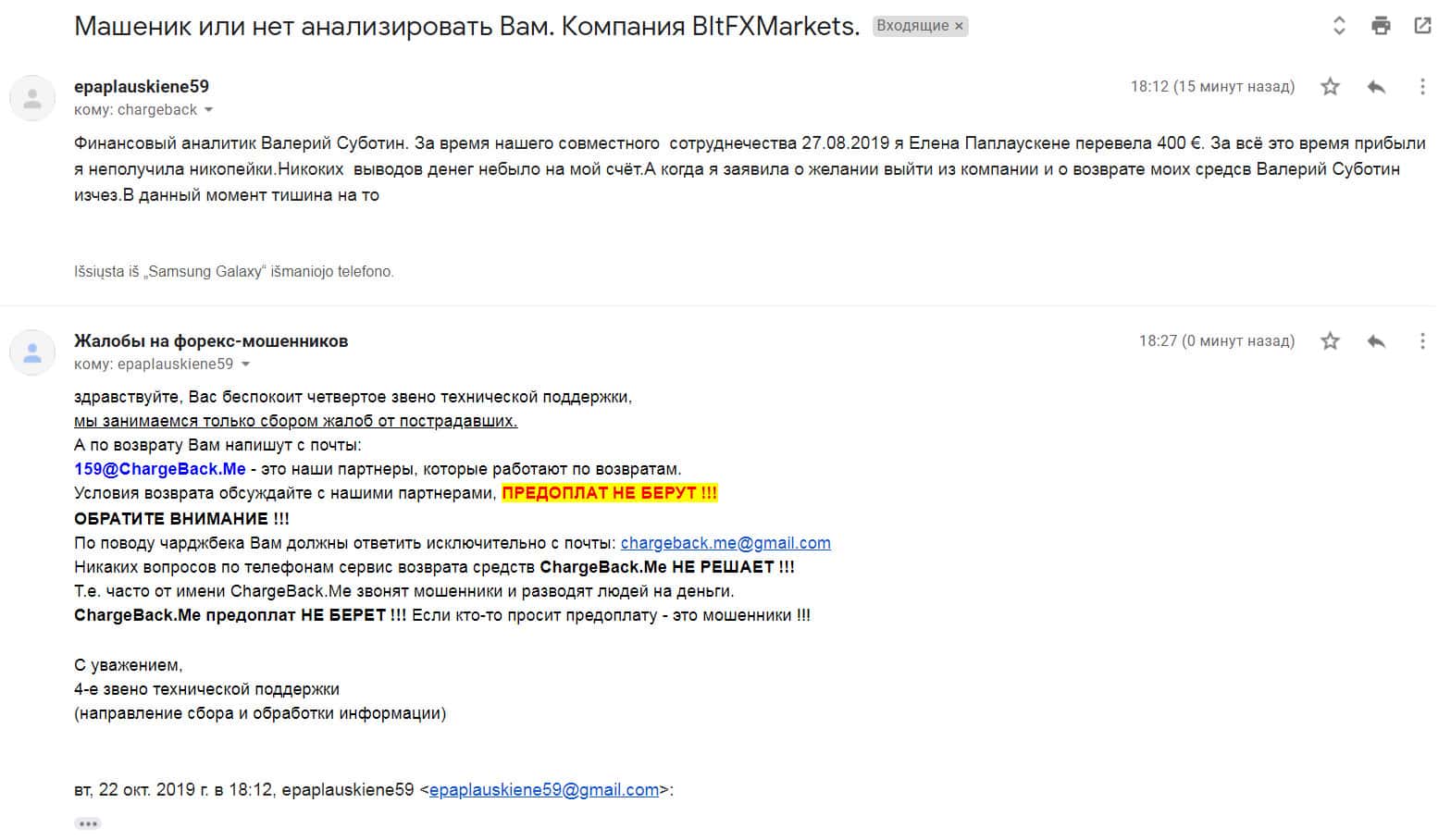Viewport: 1451px width, 840px height.
Task: Reply to the epaplauskiene59 message
Action: click(x=1376, y=87)
